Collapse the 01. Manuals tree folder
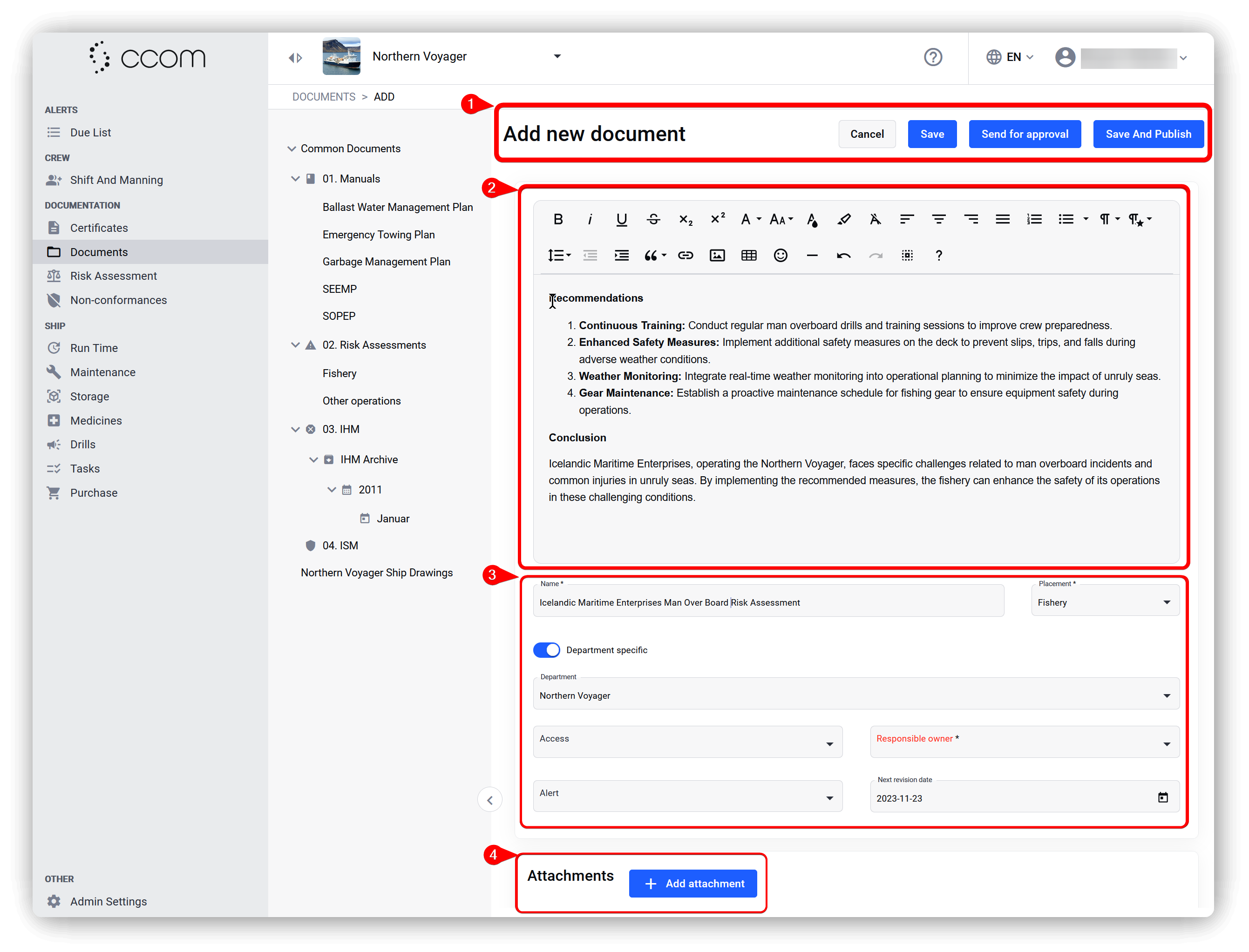Image resolution: width=1249 pixels, height=952 pixels. coord(295,178)
